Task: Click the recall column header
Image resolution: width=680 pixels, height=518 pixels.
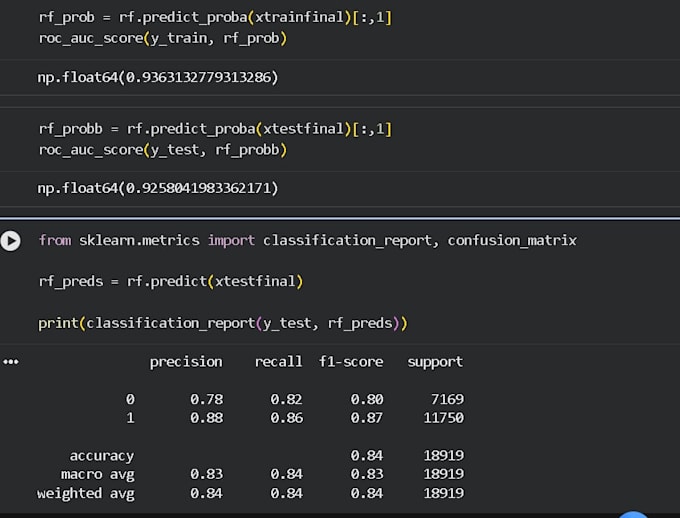Action: pyautogui.click(x=278, y=362)
